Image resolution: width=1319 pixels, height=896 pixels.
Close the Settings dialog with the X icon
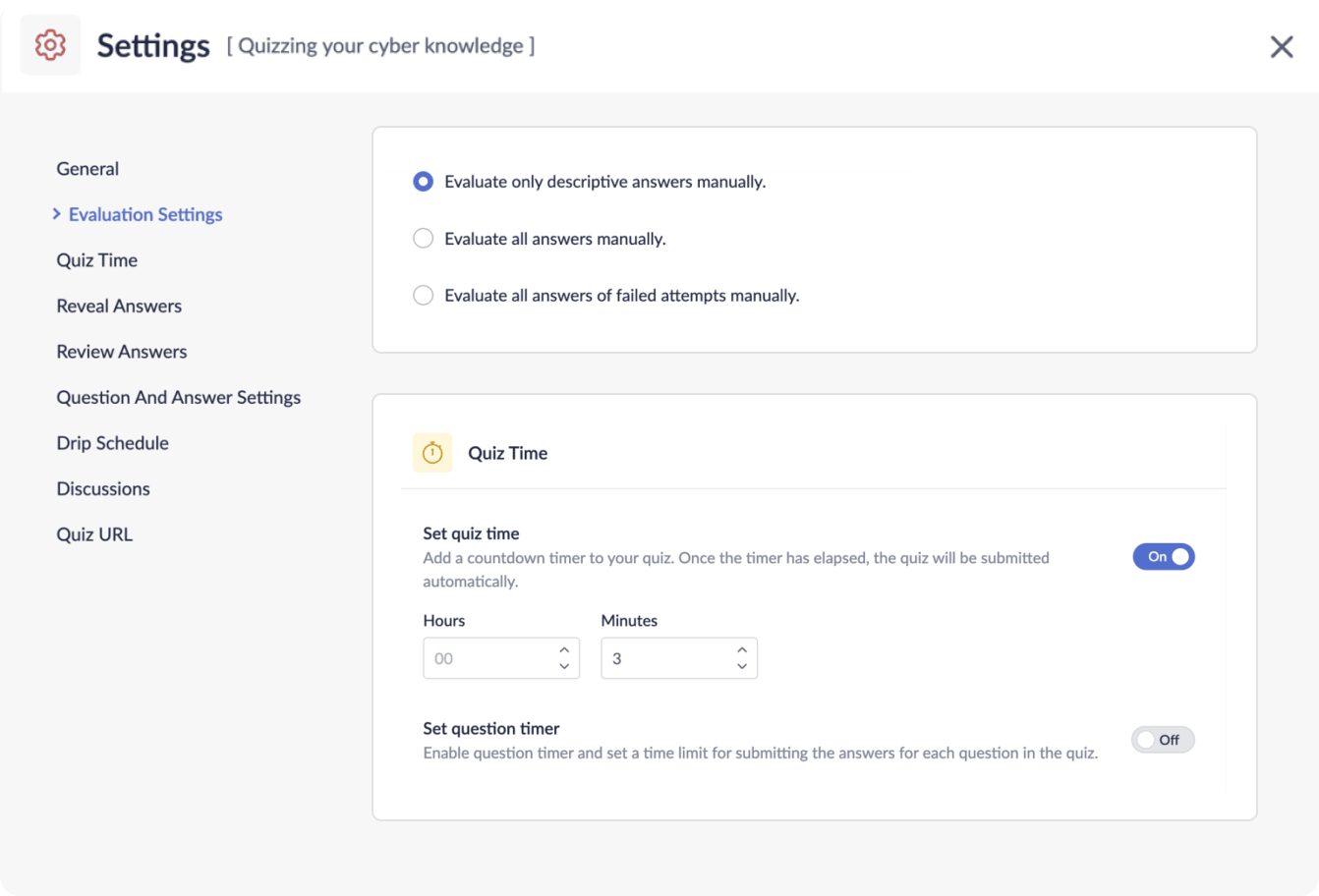point(1281,46)
